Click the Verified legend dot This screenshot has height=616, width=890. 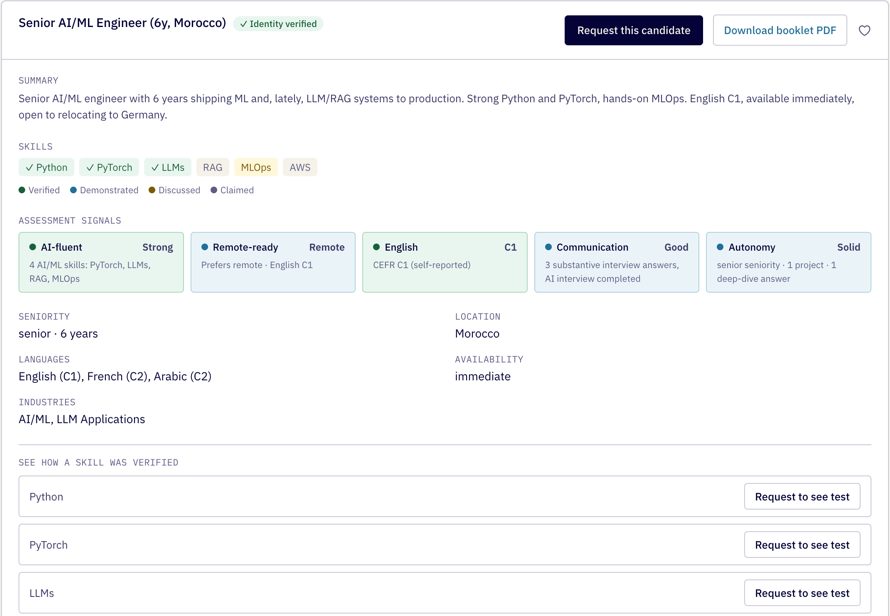[22, 190]
